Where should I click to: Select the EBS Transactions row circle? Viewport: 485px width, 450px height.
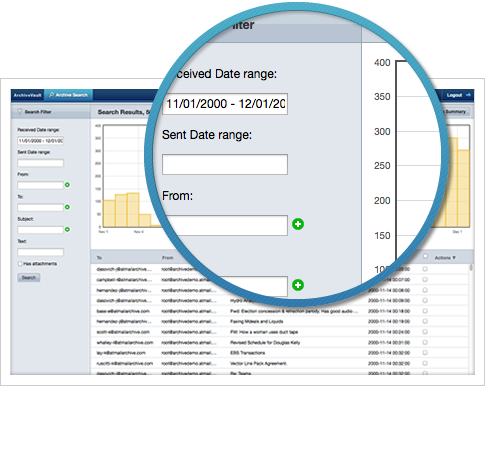tap(425, 353)
